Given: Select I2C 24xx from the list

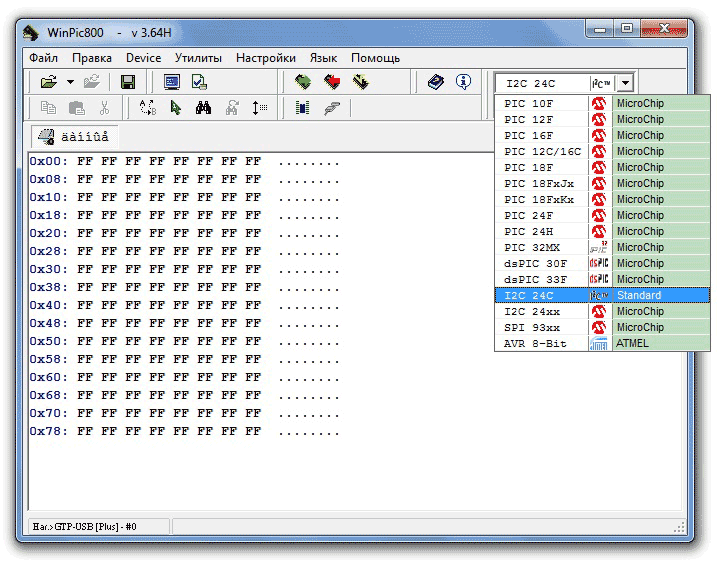Looking at the screenshot, I should click(x=602, y=311).
